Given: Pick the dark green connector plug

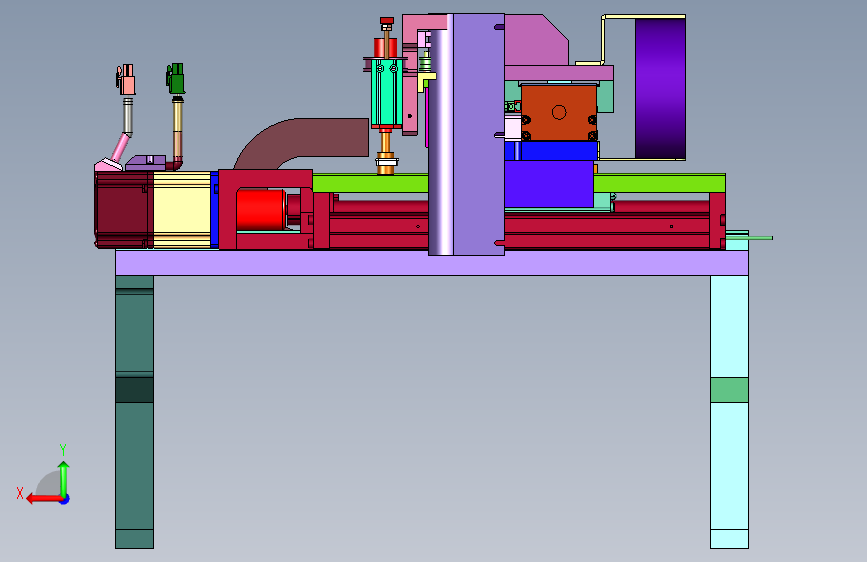Looking at the screenshot, I should (176, 79).
